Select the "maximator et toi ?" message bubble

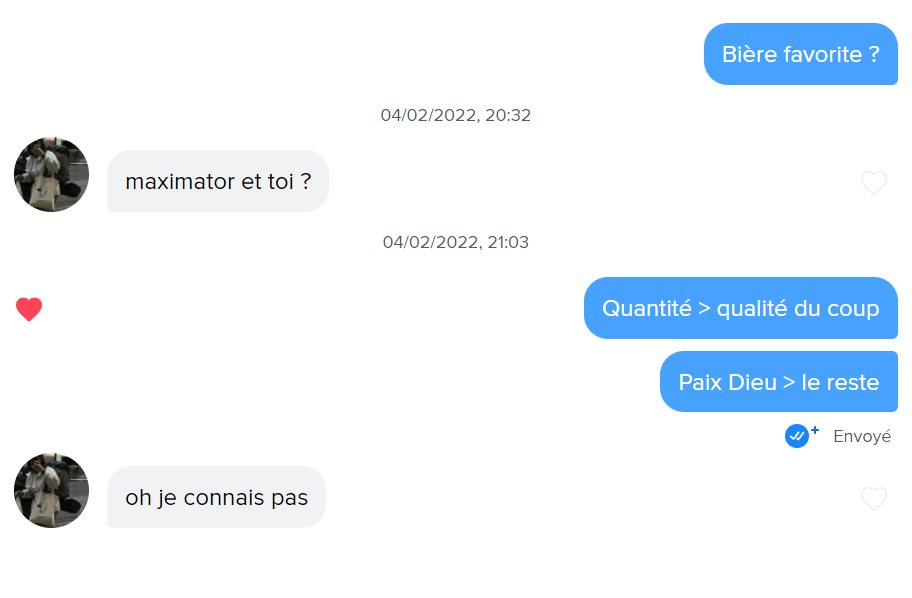click(217, 181)
